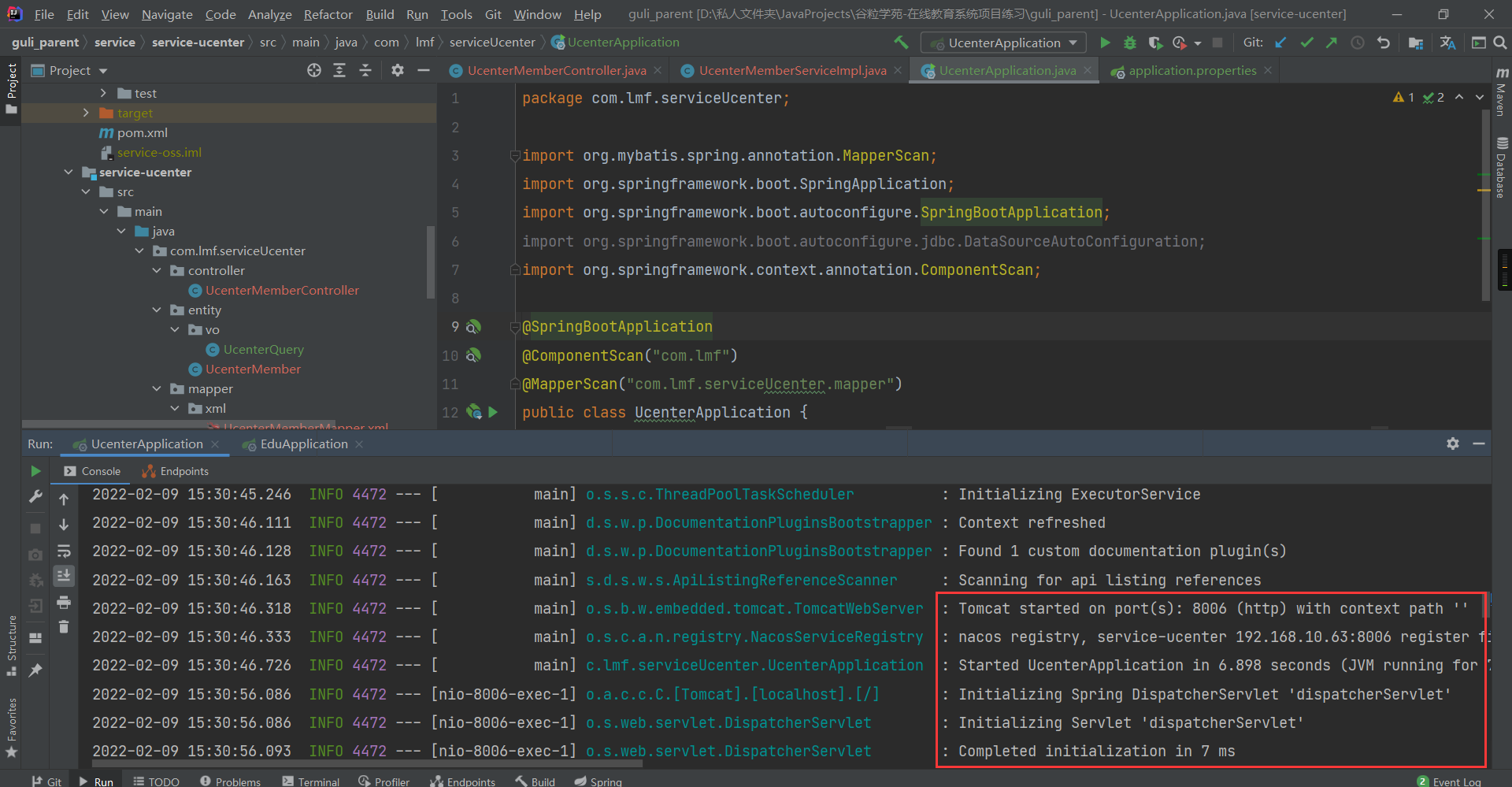Select UcenterMemberController in project tree
1512x787 pixels.
point(282,290)
